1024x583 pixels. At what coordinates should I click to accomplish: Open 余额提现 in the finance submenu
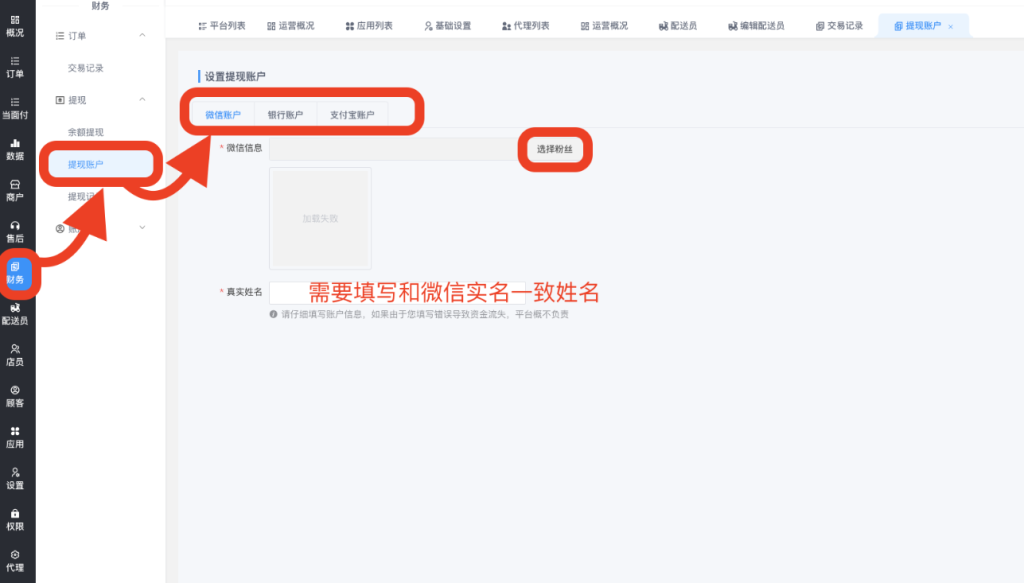pyautogui.click(x=85, y=132)
